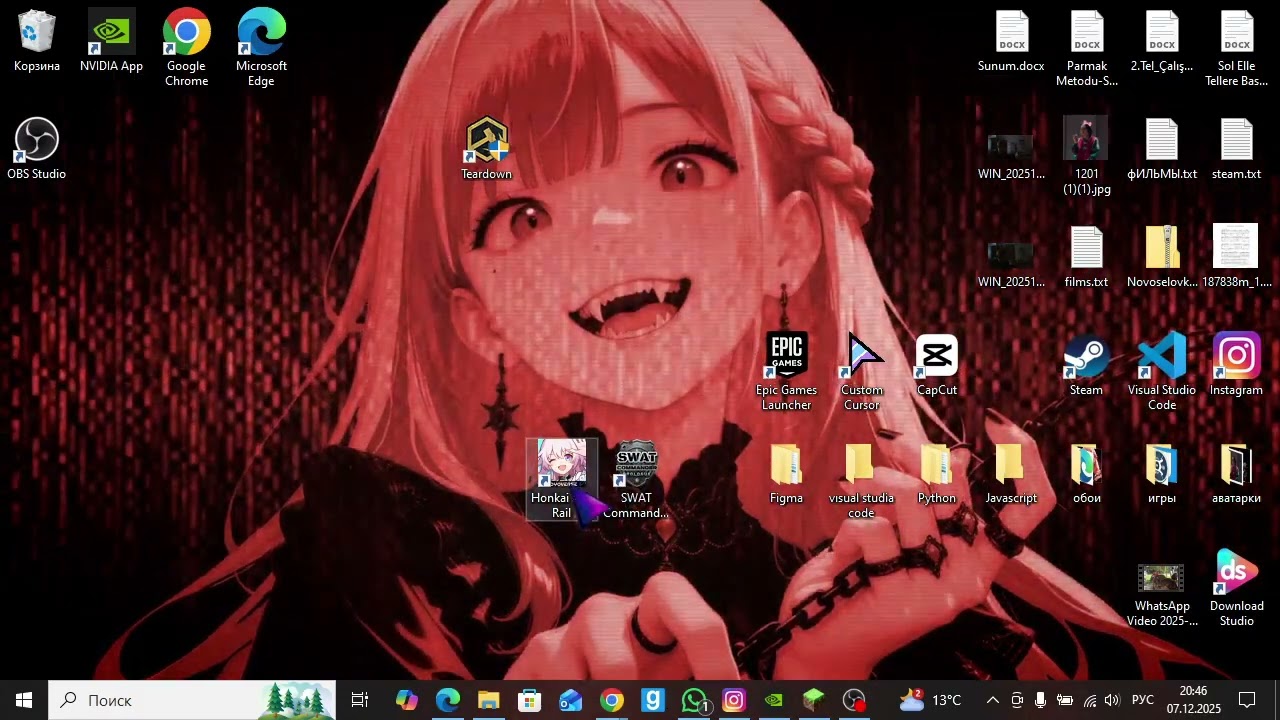1280x720 pixels.
Task: Select the first-row WIN_20251 video file
Action: [x=1011, y=157]
